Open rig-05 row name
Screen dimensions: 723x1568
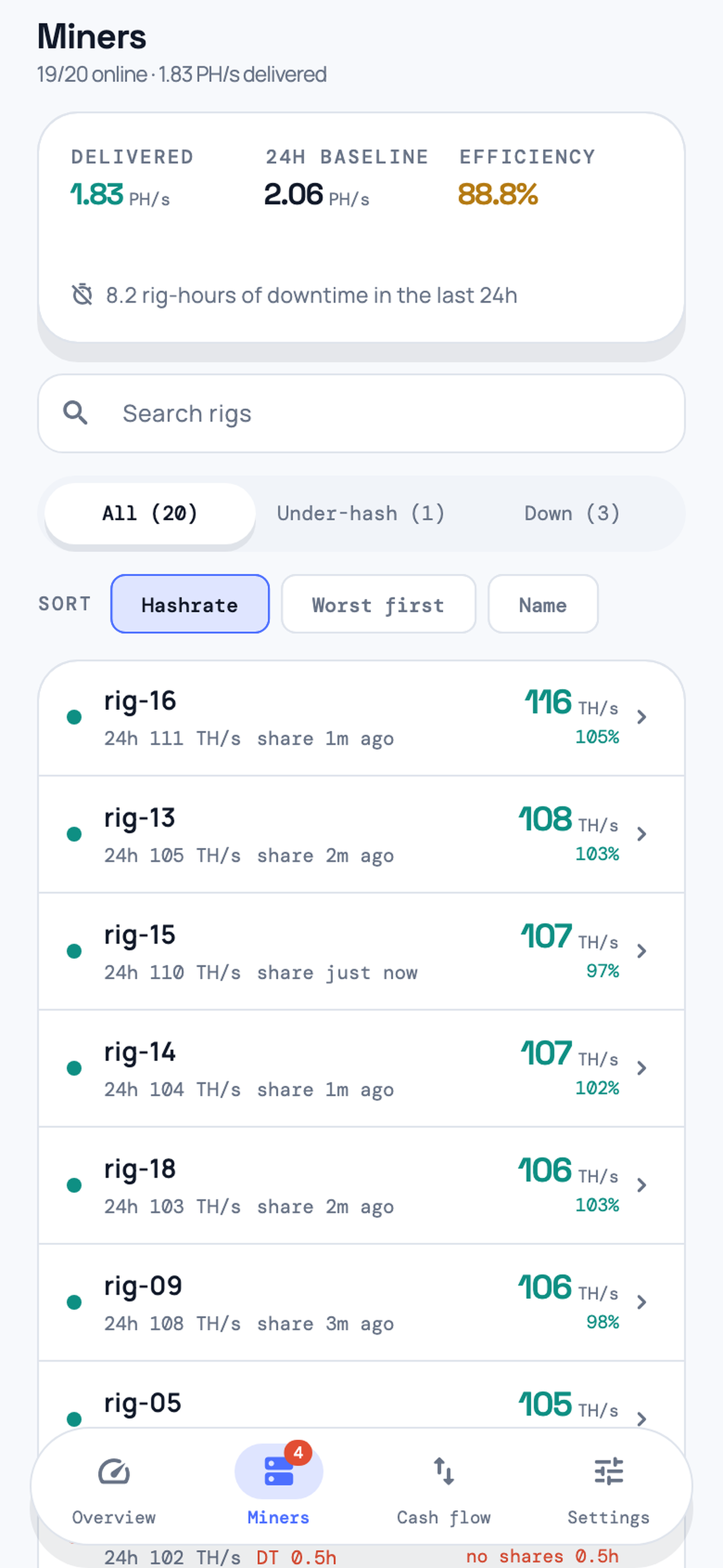142,1403
